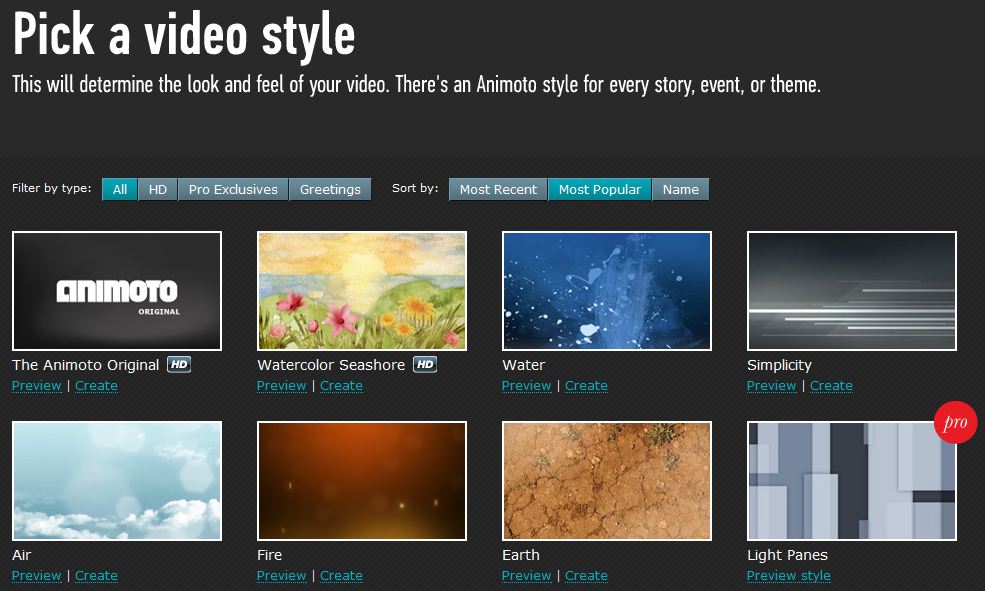Create video with The Animoto Original
The image size is (985, 591).
pos(97,386)
